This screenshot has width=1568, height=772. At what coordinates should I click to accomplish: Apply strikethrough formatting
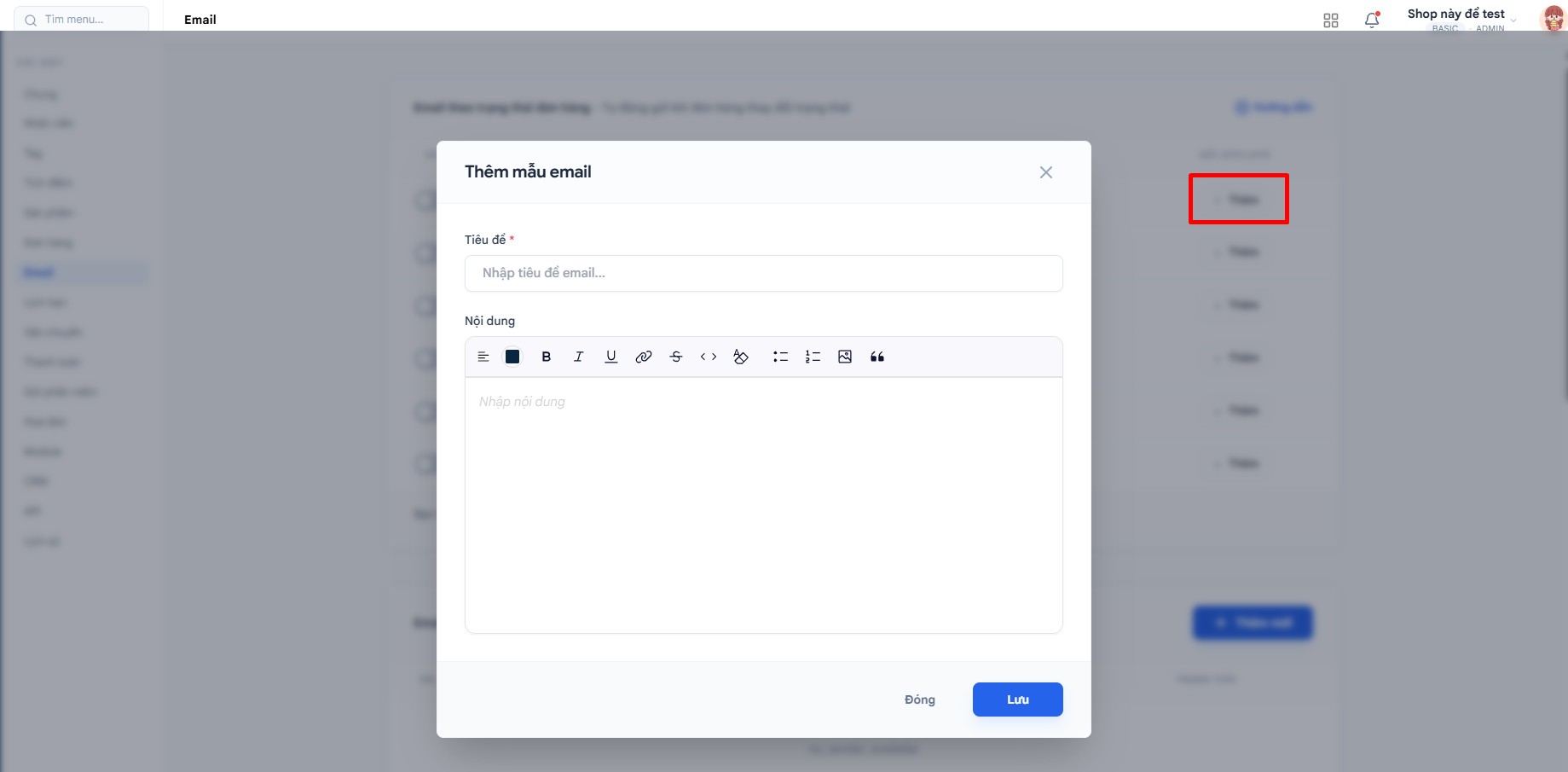click(x=676, y=357)
